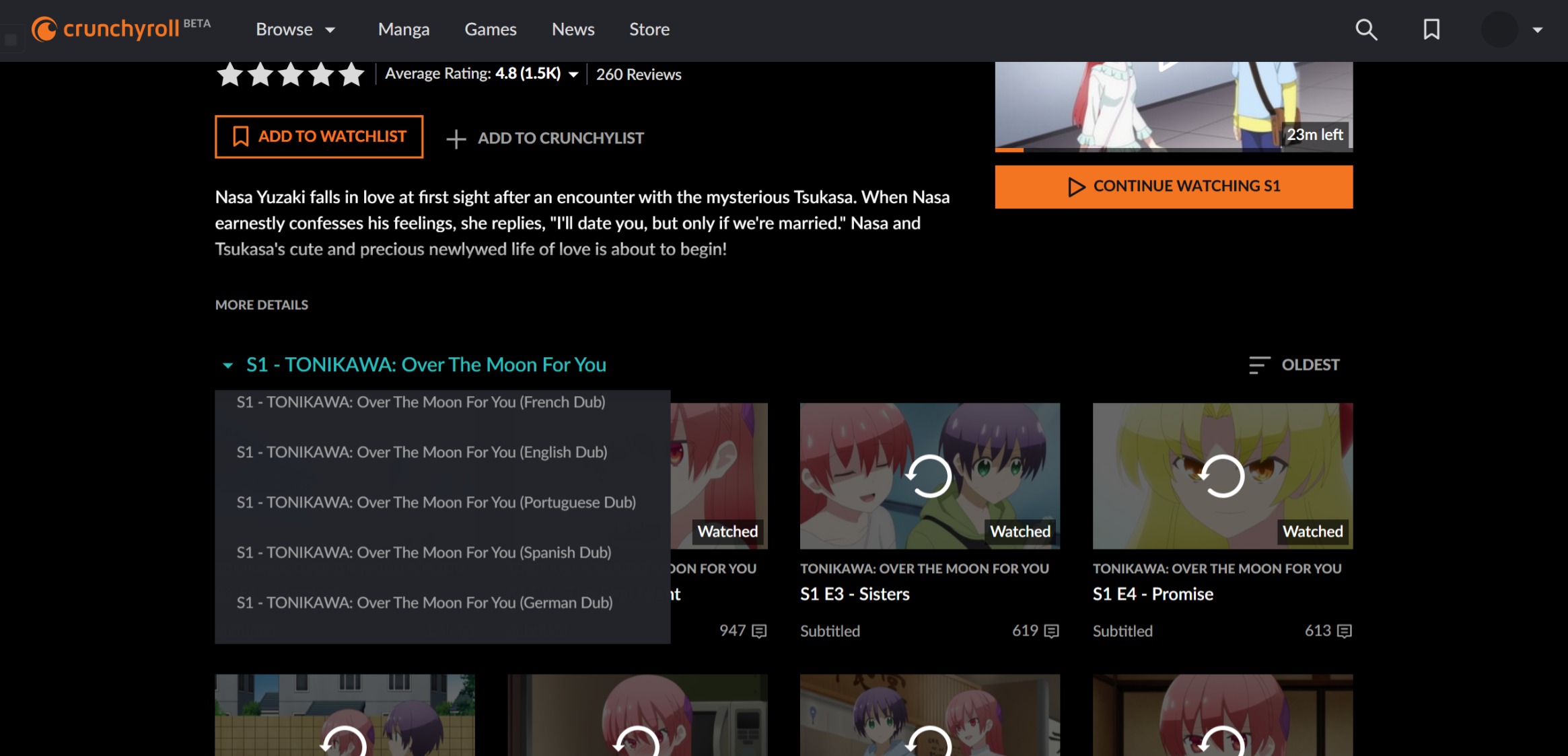The height and width of the screenshot is (756, 1568).
Task: Click the fifth rating star
Action: [351, 74]
